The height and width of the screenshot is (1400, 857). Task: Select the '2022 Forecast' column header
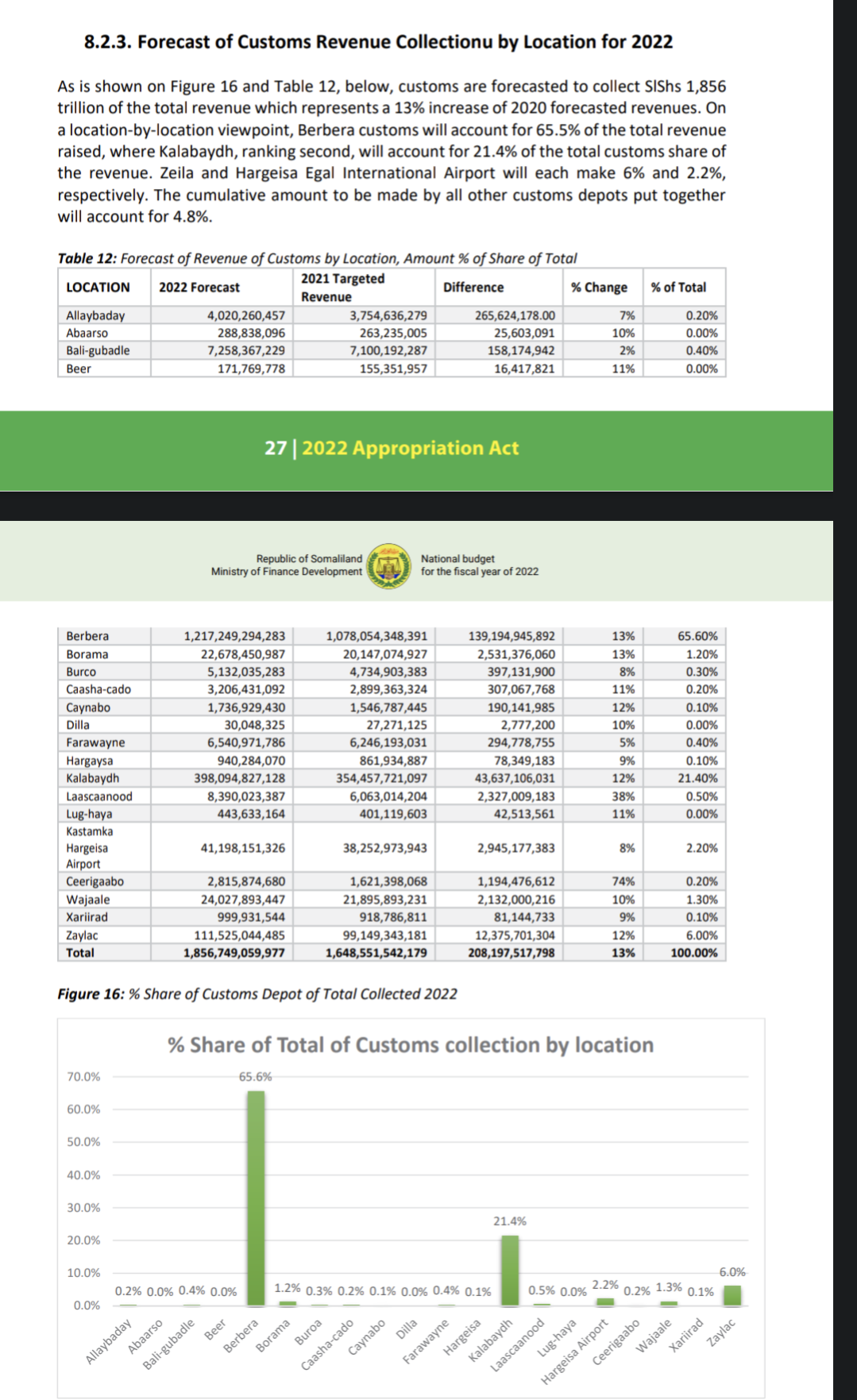coord(199,287)
